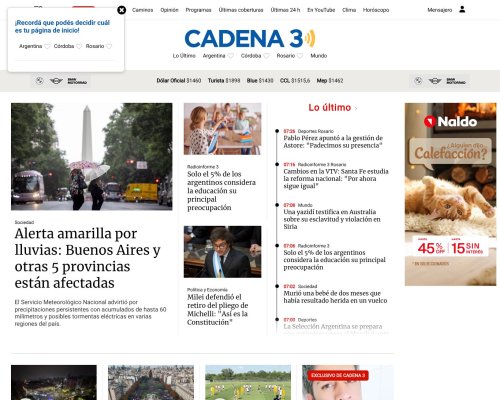Click Deportes Rosario category label
This screenshot has width=500, height=400.
coord(315,131)
